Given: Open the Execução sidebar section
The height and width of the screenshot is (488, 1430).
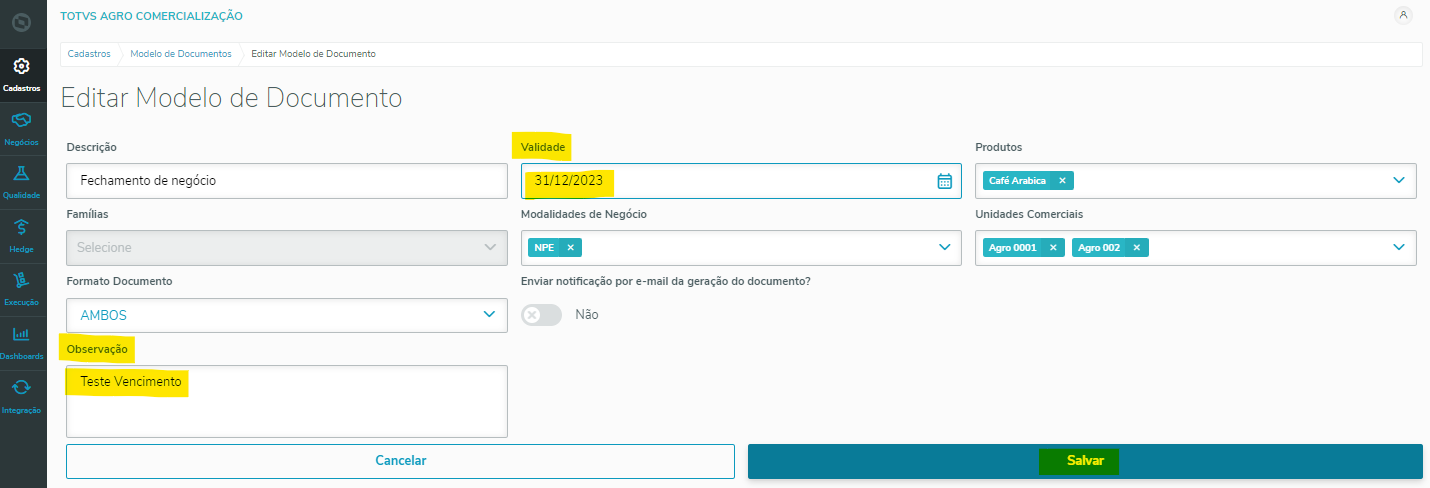Looking at the screenshot, I should [x=22, y=289].
